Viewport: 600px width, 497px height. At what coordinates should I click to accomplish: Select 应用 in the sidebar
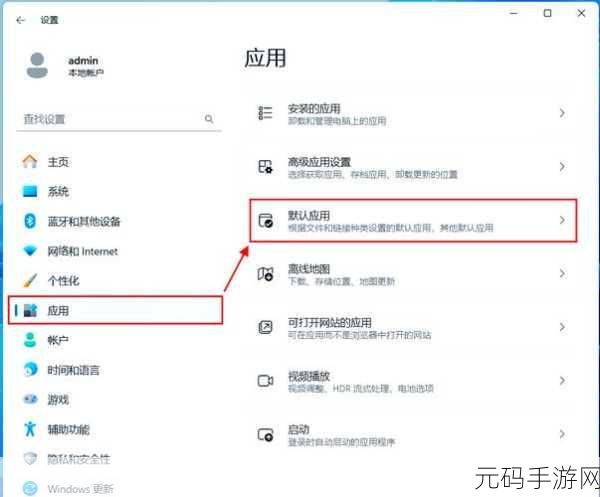point(115,310)
